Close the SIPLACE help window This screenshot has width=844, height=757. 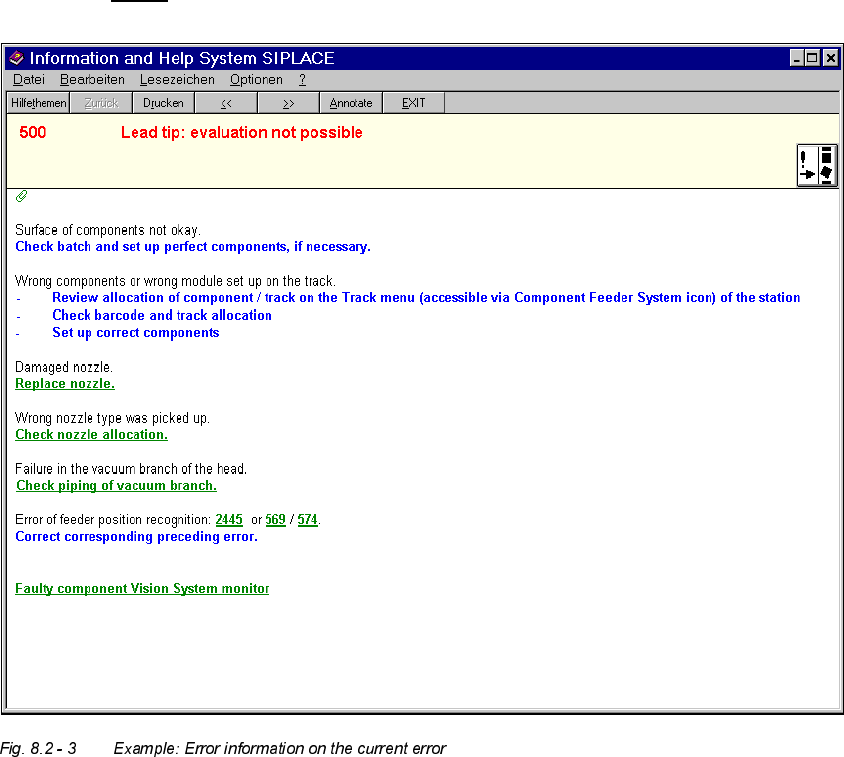(831, 58)
